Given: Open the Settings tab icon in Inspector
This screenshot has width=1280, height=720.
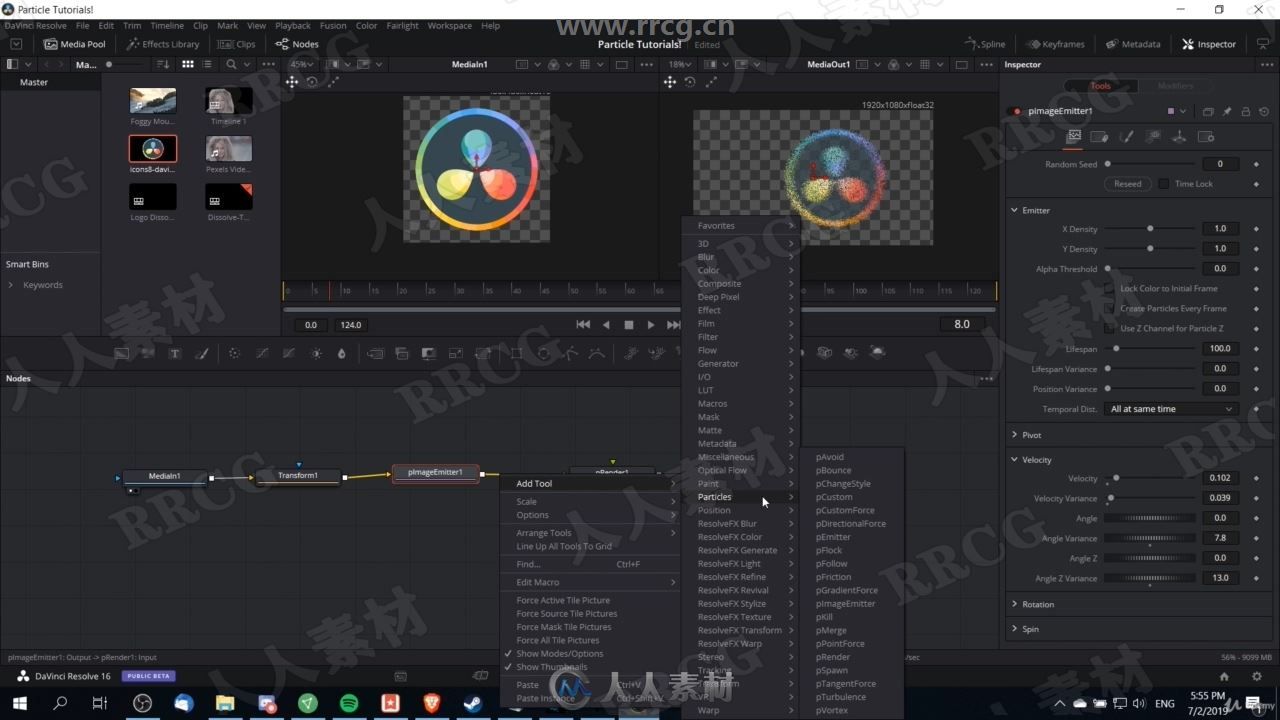Looking at the screenshot, I should [1206, 136].
